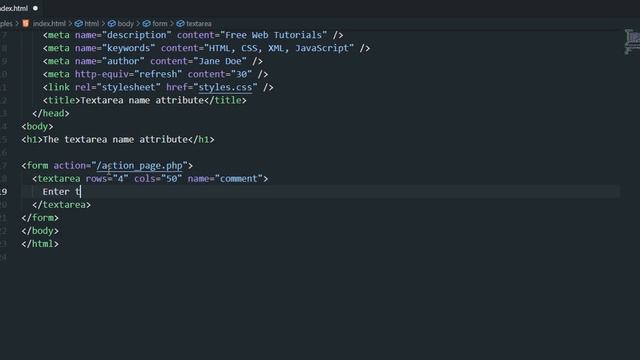The height and width of the screenshot is (360, 640).
Task: Click the closing </html> tag
Action: pyautogui.click(x=40, y=244)
